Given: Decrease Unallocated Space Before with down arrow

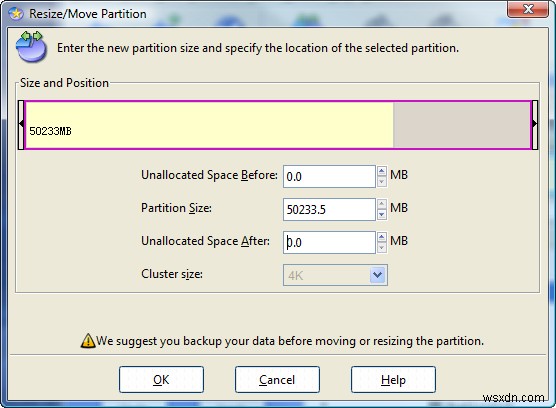Looking at the screenshot, I should click(382, 181).
